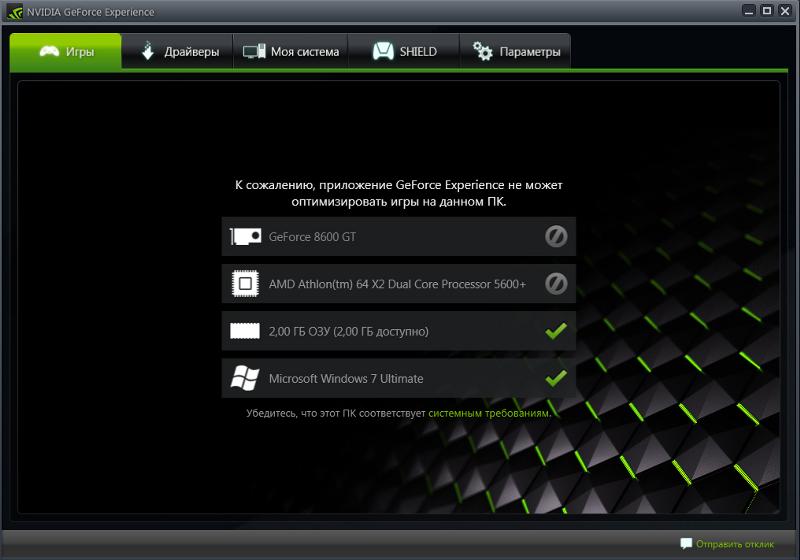
Task: Select the AMD Athlon 64 X2 processor text
Action: point(397,284)
